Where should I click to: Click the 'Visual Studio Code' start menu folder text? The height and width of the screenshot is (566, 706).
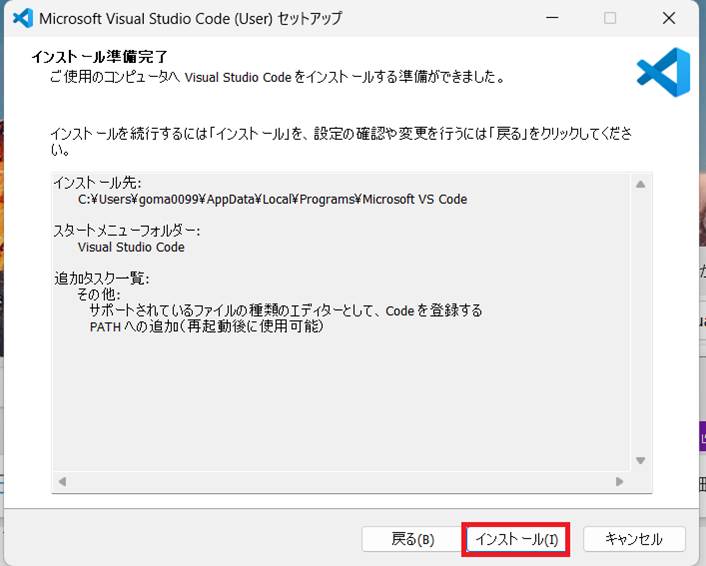pos(131,247)
